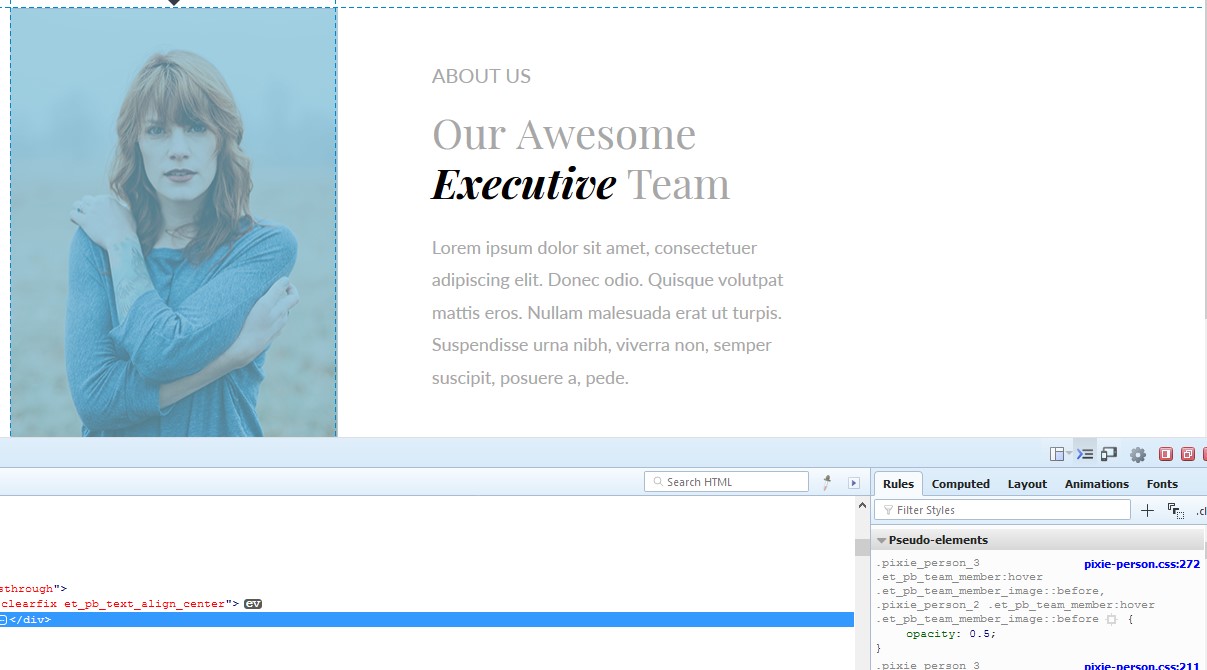This screenshot has height=670, width=1207.
Task: Show developer tools in separate window
Action: 1188,454
